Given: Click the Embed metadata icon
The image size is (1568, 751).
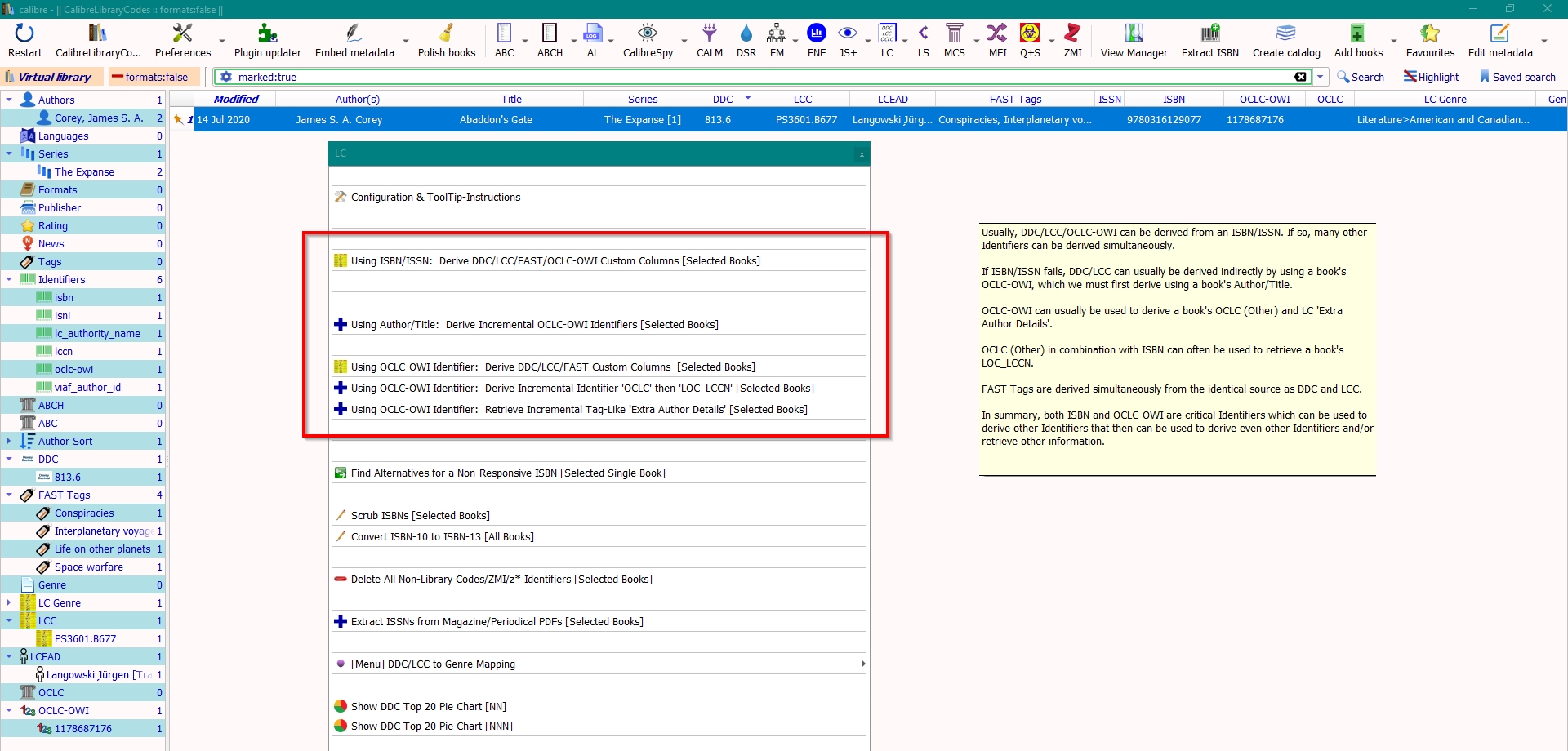Looking at the screenshot, I should click(354, 33).
